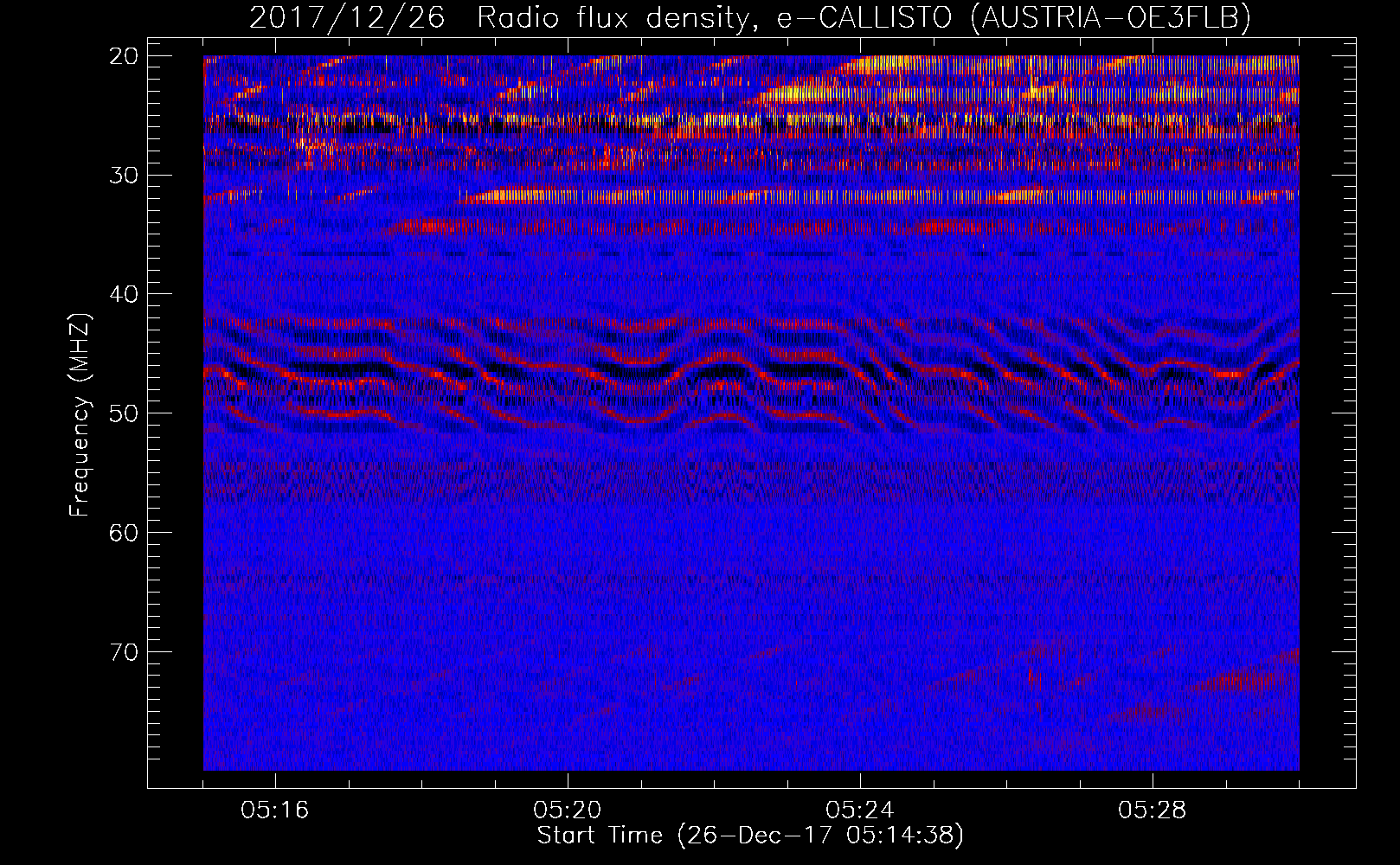Click the title text 'Radio flux density, e-CALLISTO'
Screen dimensions: 1400x865
714,17
